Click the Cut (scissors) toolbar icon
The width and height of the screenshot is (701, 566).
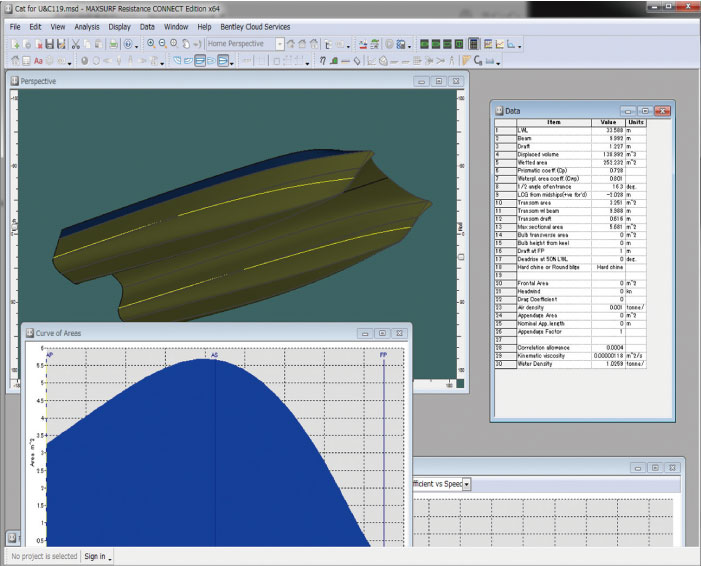pyautogui.click(x=76, y=44)
